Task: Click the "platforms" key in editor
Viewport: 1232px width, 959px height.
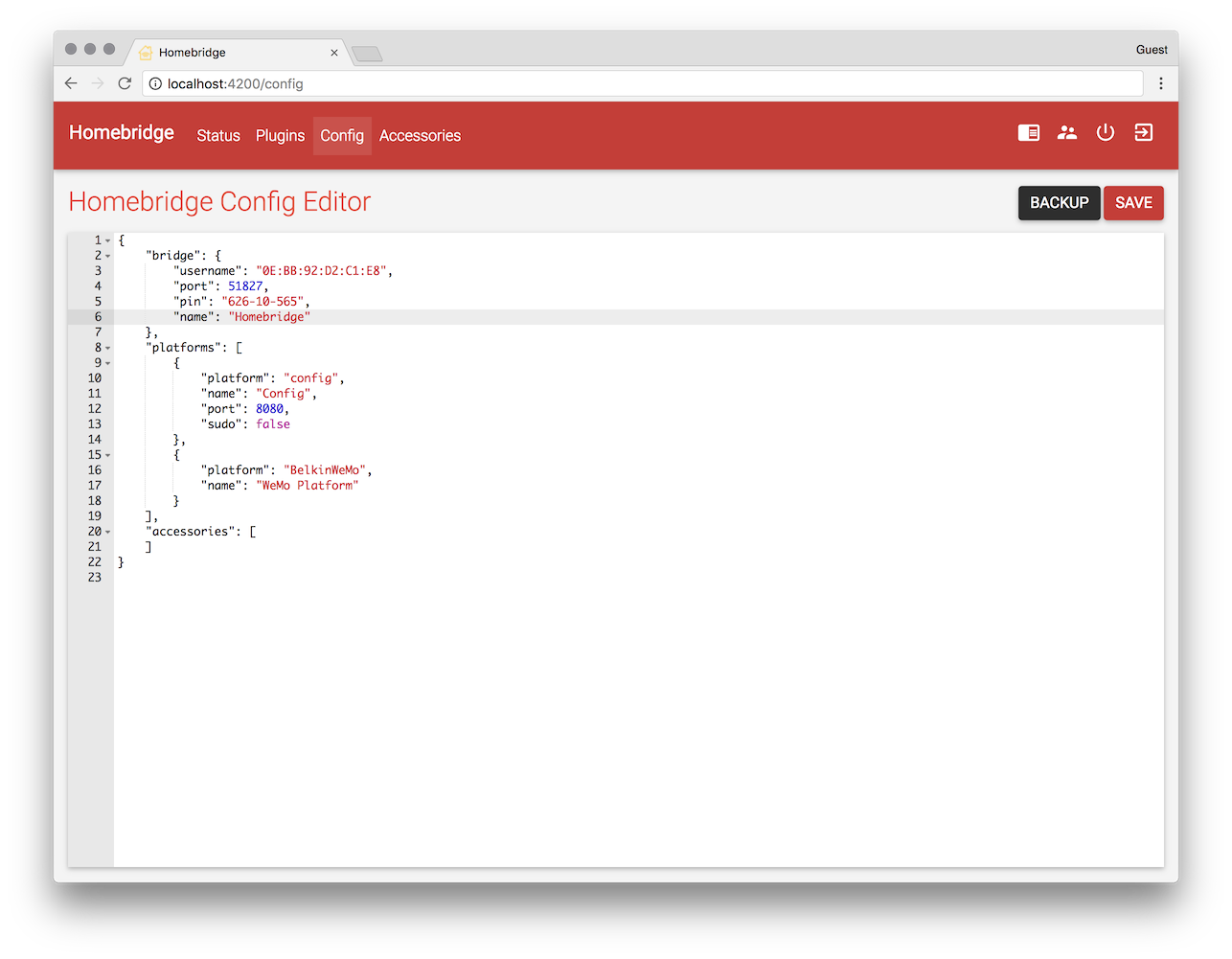Action: tap(183, 348)
